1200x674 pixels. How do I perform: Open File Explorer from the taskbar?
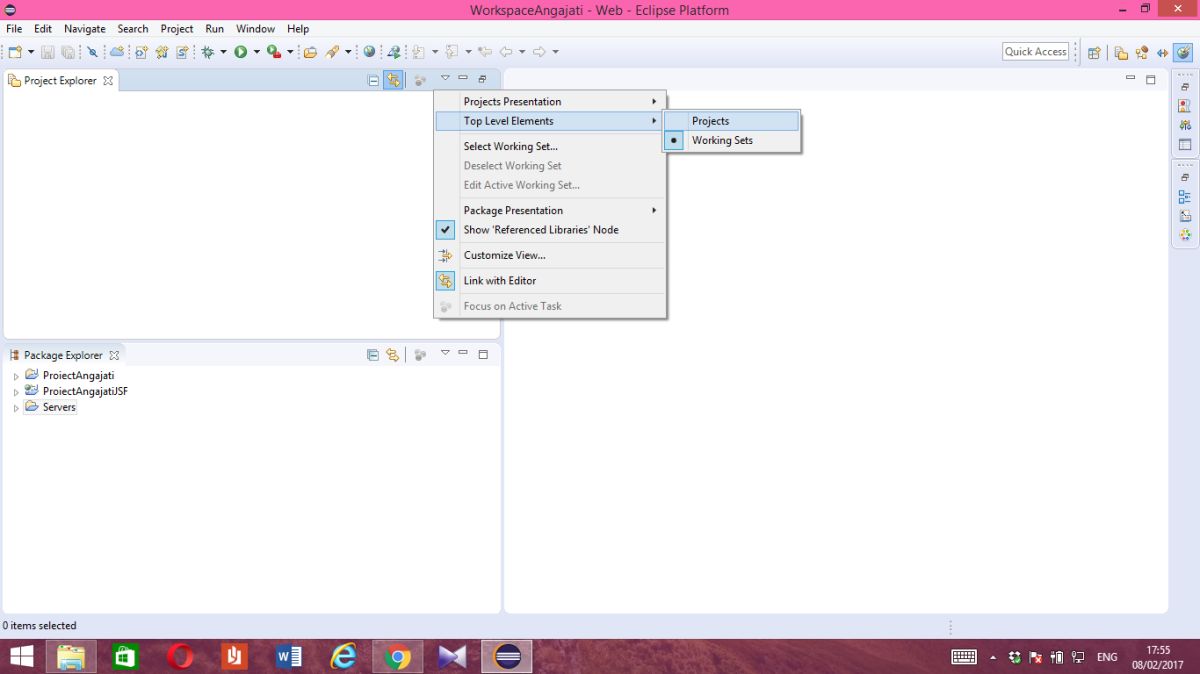[x=70, y=656]
